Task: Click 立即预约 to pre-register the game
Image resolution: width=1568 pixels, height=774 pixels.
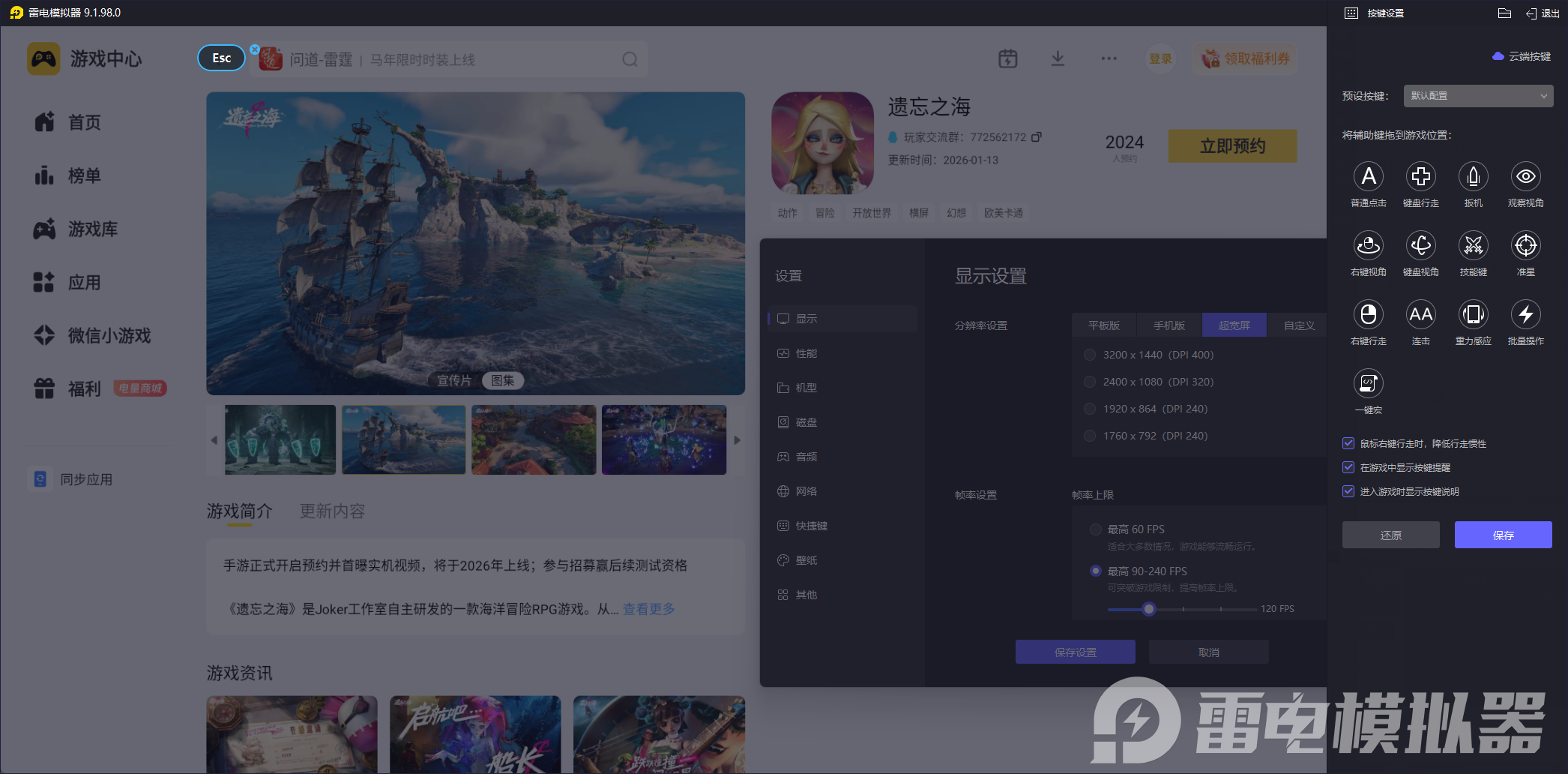Action: [x=1233, y=145]
